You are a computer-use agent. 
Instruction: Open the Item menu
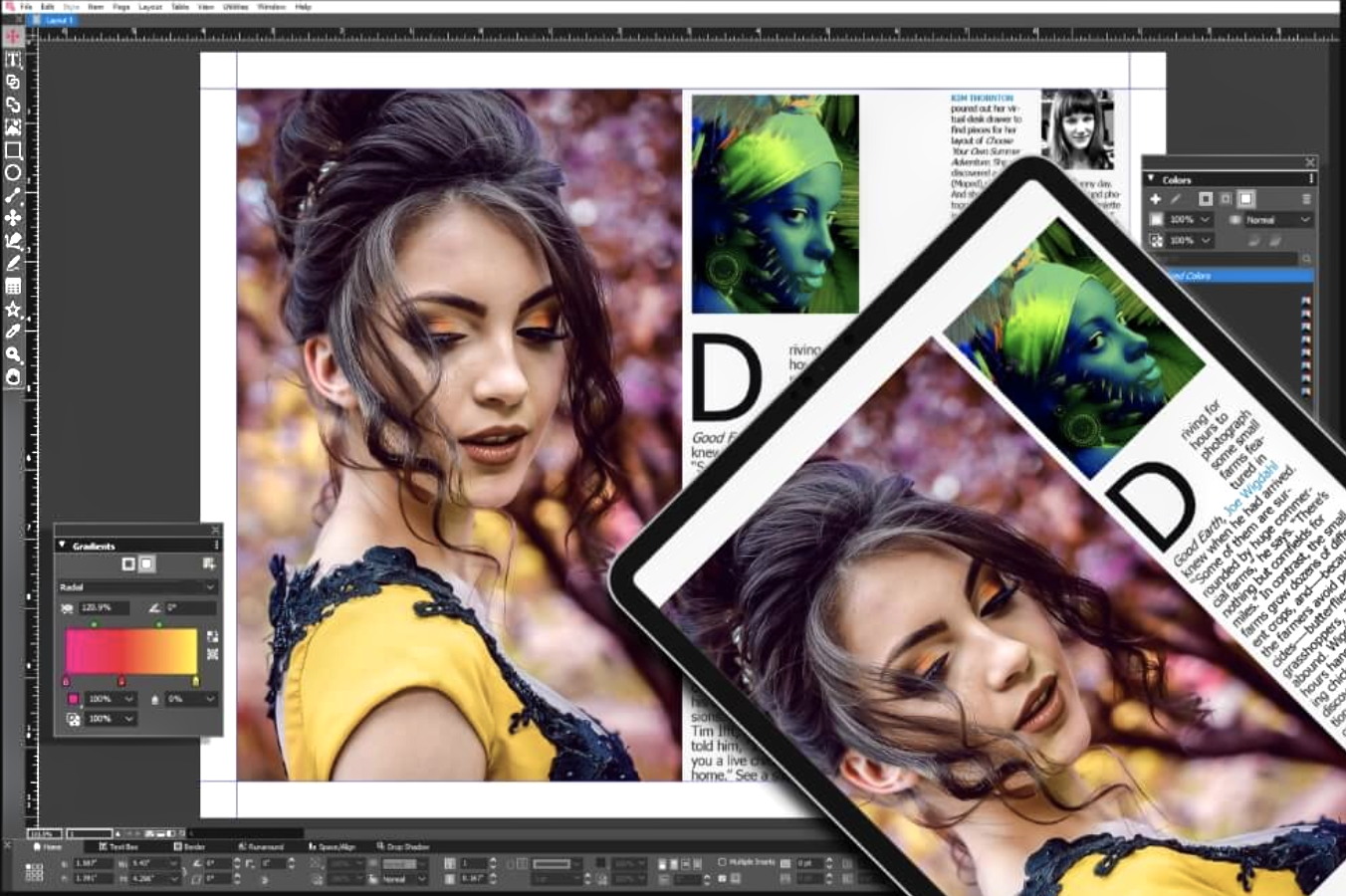point(96,7)
